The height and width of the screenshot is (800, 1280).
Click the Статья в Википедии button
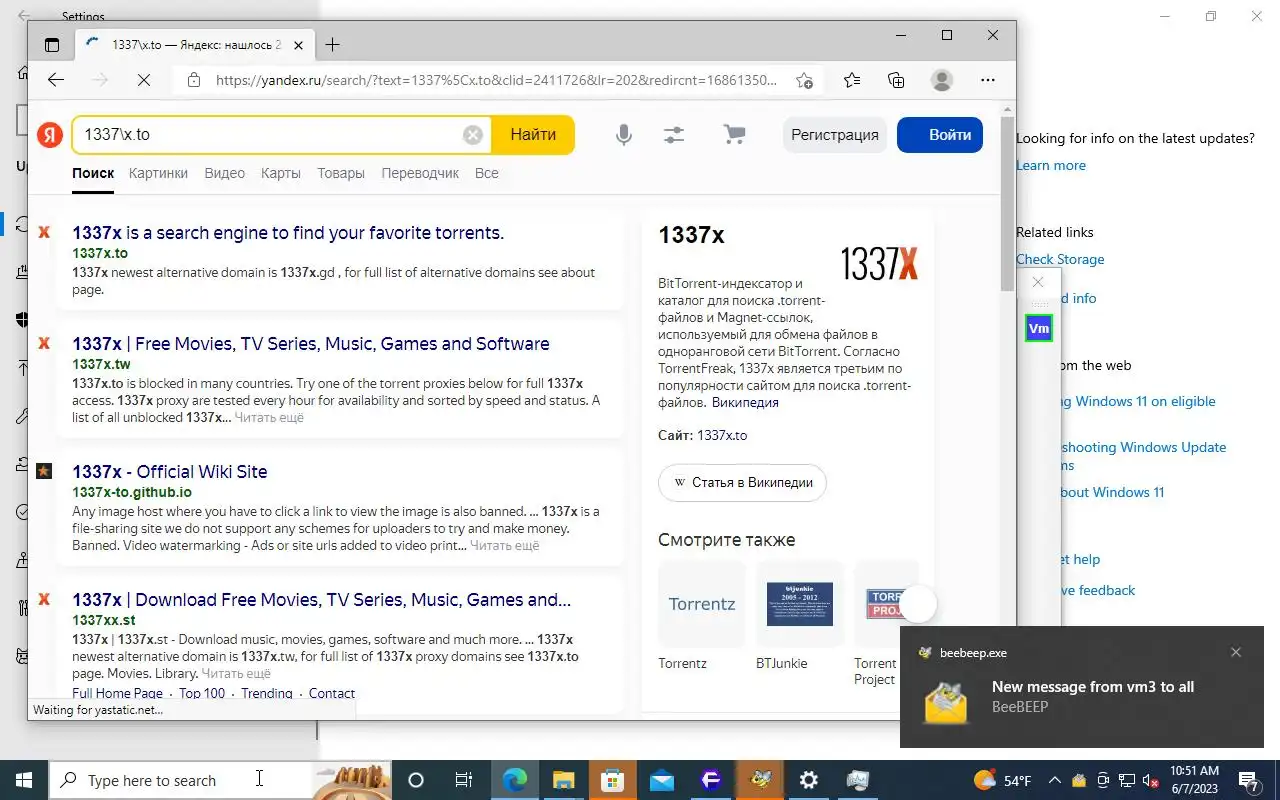coord(742,482)
